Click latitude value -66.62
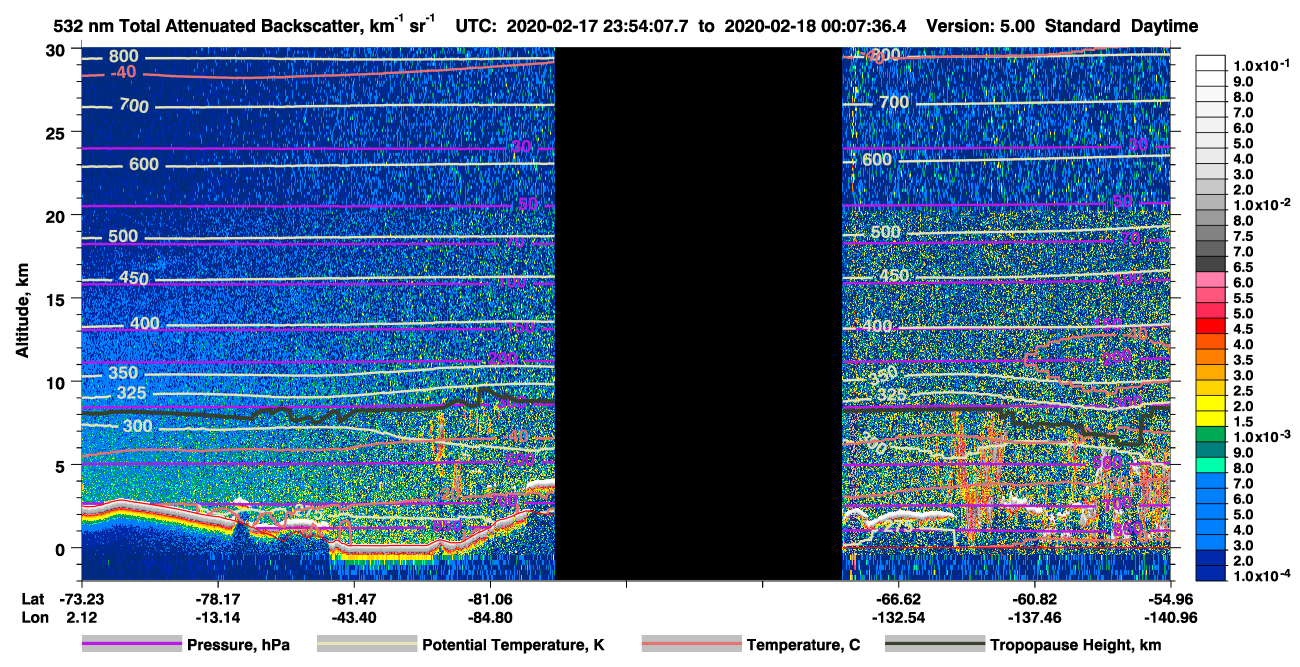1300x667 pixels. 898,598
